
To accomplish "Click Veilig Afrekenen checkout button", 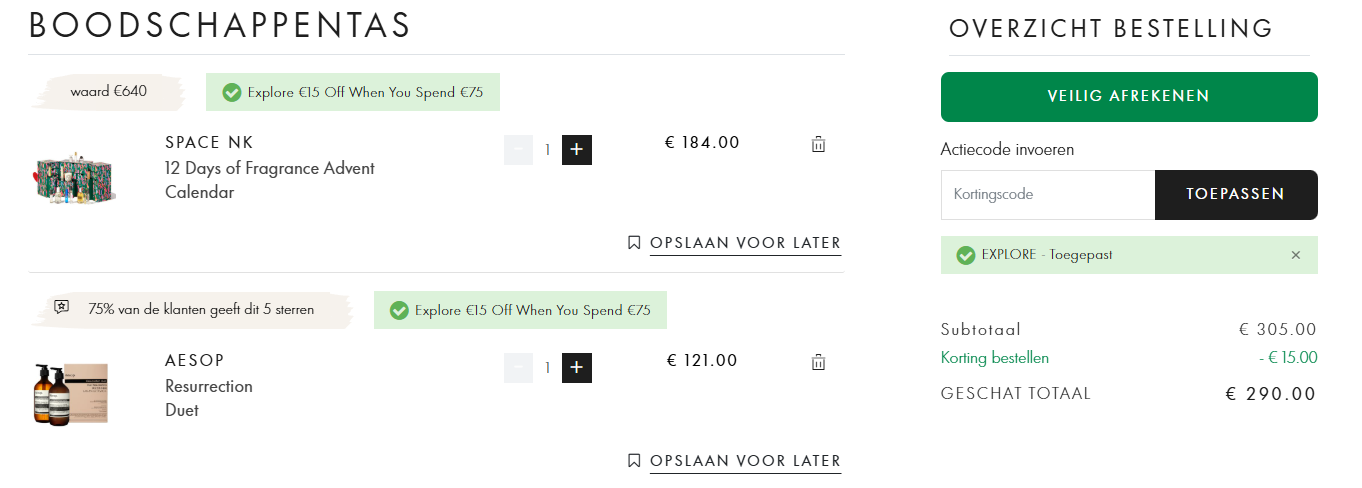I will click(x=1129, y=97).
